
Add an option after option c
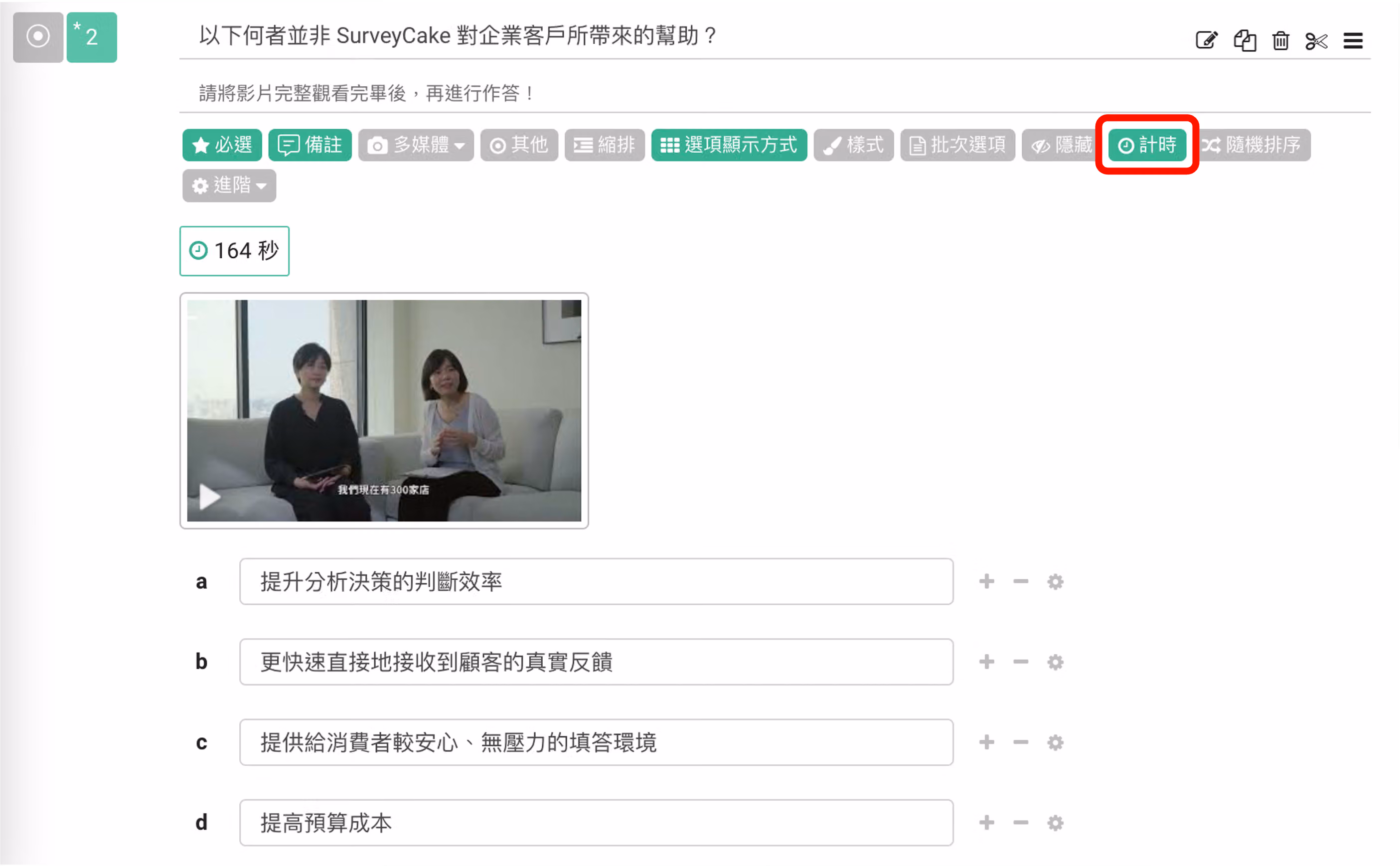click(x=986, y=742)
